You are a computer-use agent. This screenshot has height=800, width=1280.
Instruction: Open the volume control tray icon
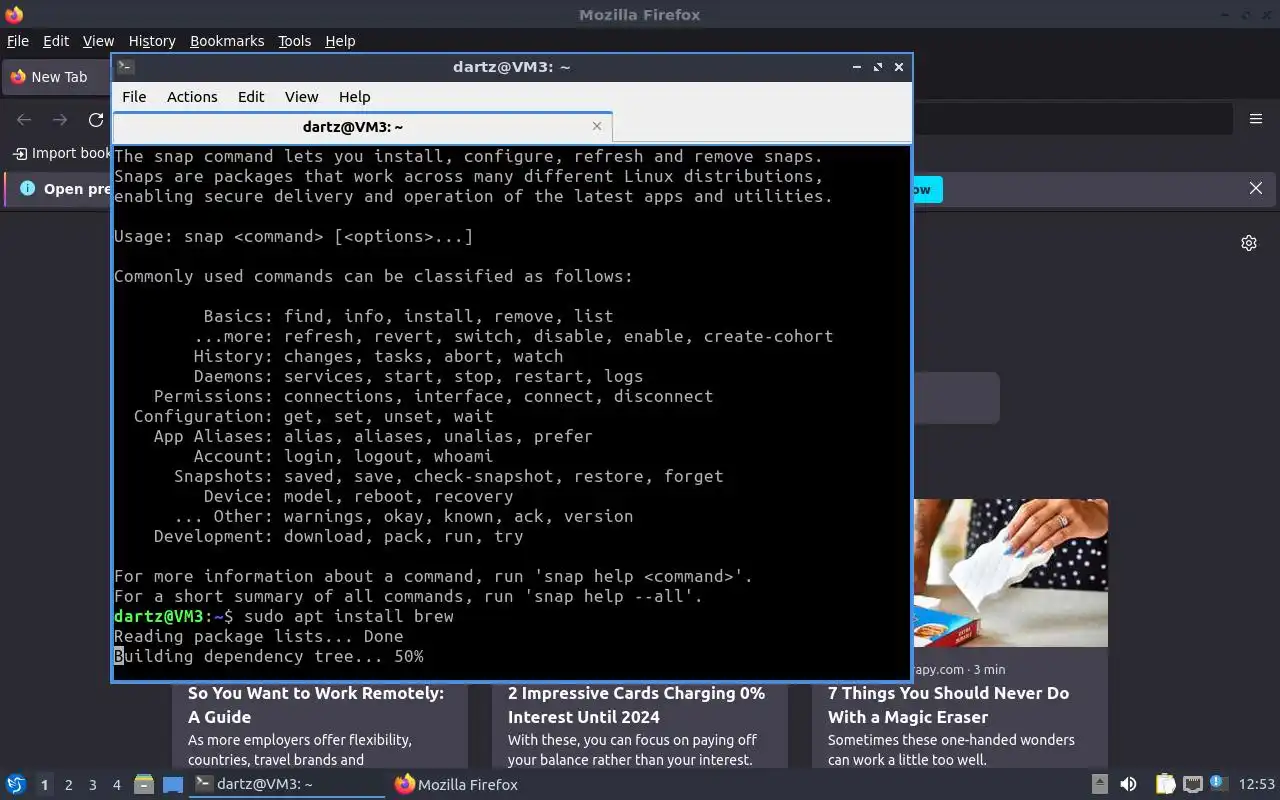(x=1128, y=785)
